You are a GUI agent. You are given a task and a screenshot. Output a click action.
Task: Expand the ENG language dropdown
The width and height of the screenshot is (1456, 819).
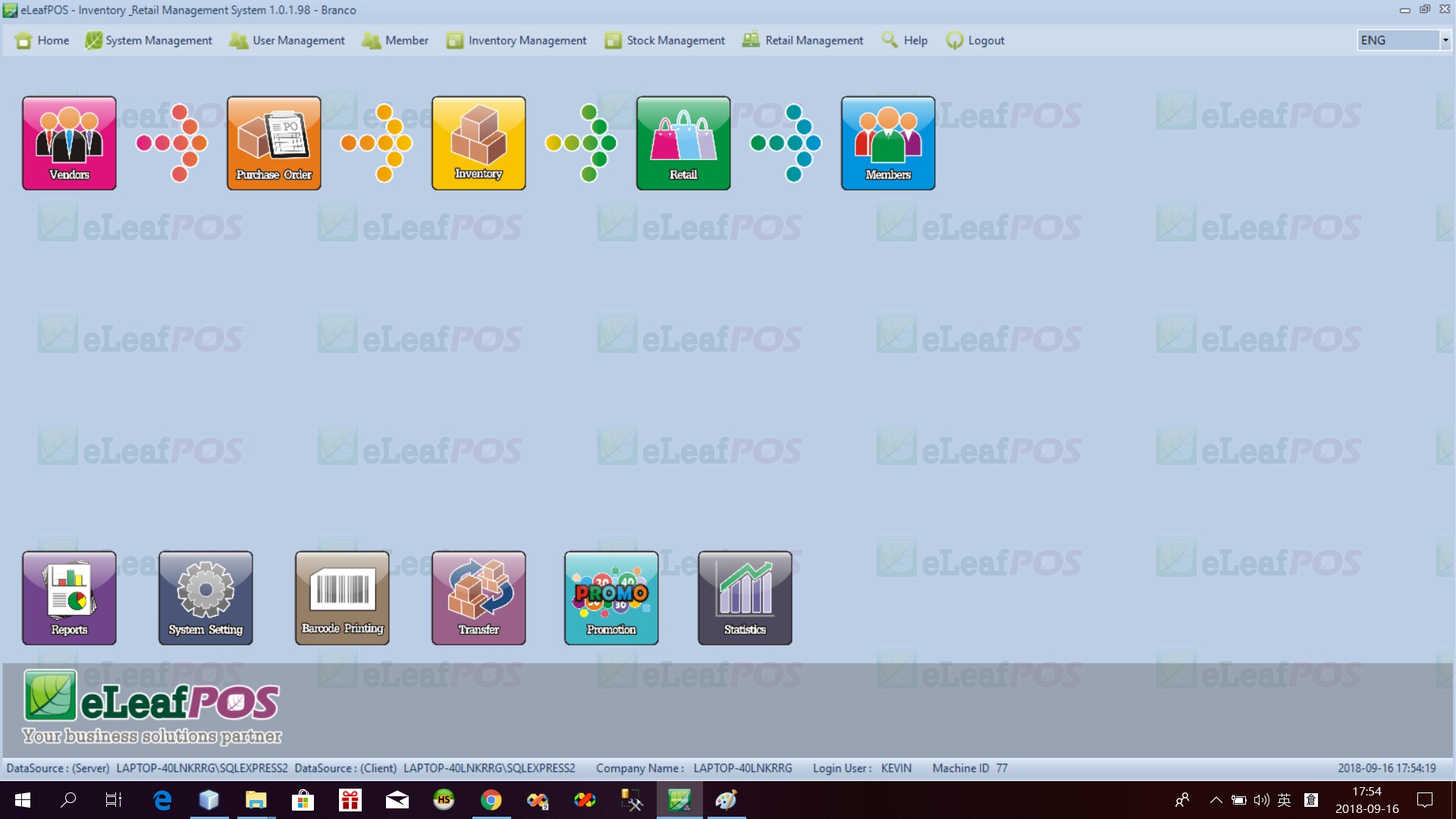(1445, 40)
